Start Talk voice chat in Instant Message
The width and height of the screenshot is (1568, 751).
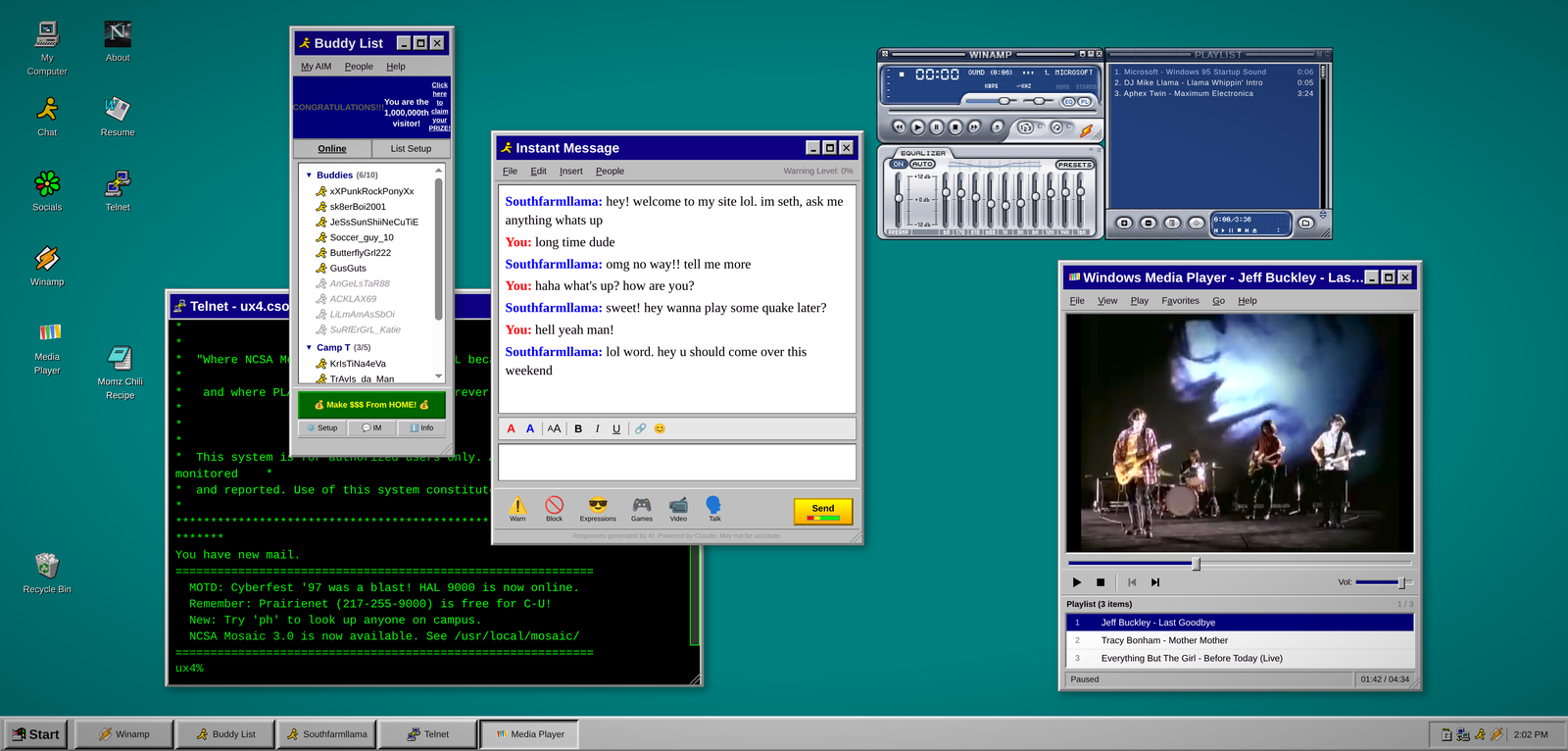(x=714, y=508)
